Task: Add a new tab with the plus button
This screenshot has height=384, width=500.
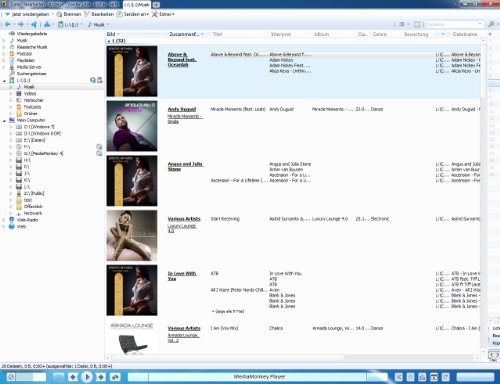Action: [156, 5]
